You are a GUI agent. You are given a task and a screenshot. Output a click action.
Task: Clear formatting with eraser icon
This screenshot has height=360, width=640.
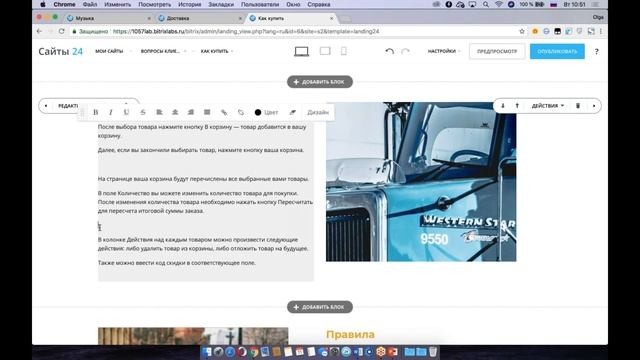[x=293, y=112]
